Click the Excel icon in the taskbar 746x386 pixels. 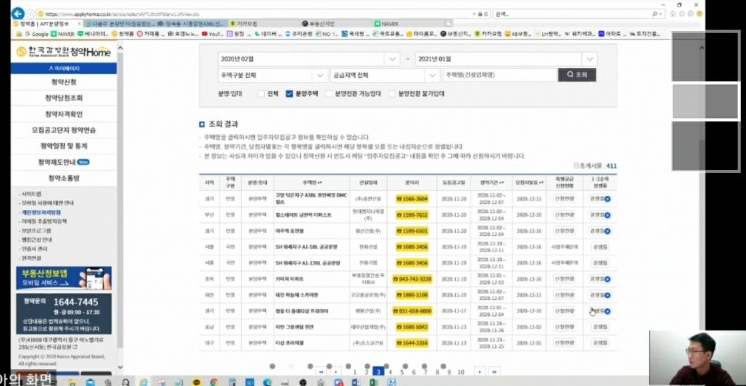pos(373,382)
